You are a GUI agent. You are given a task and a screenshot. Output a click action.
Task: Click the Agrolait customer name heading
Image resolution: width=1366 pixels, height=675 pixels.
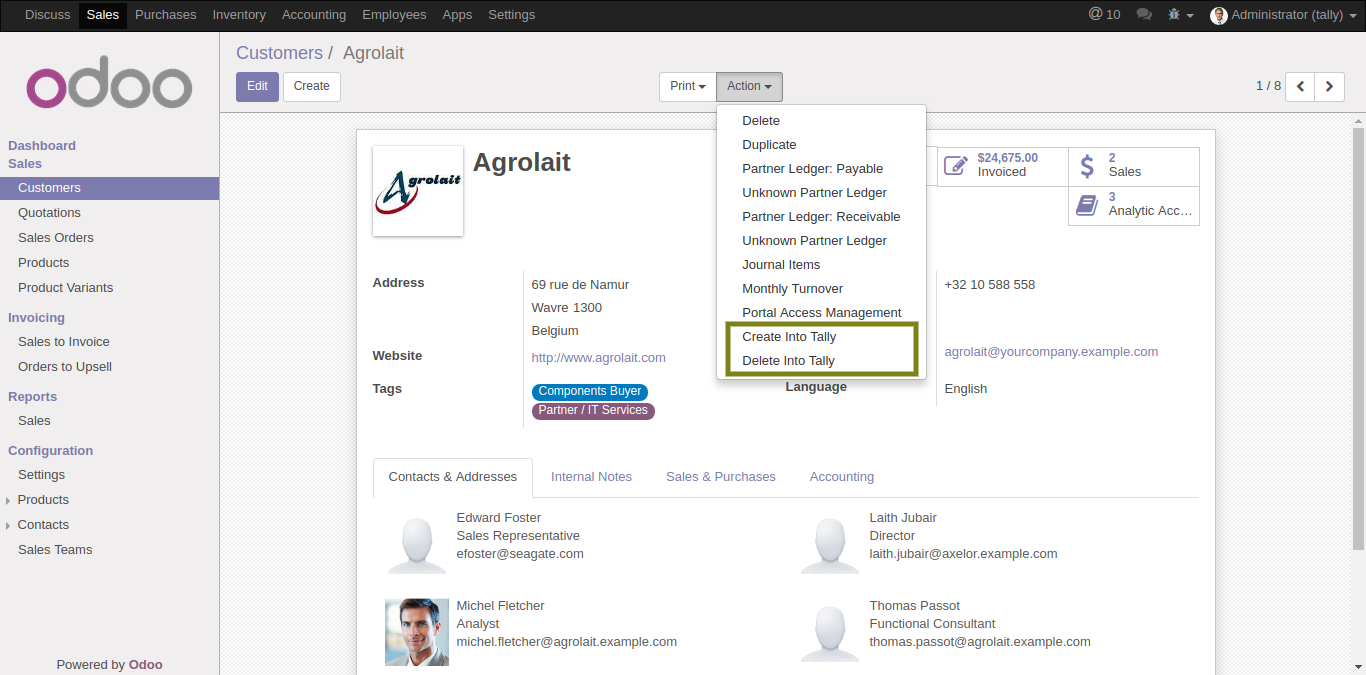click(522, 163)
